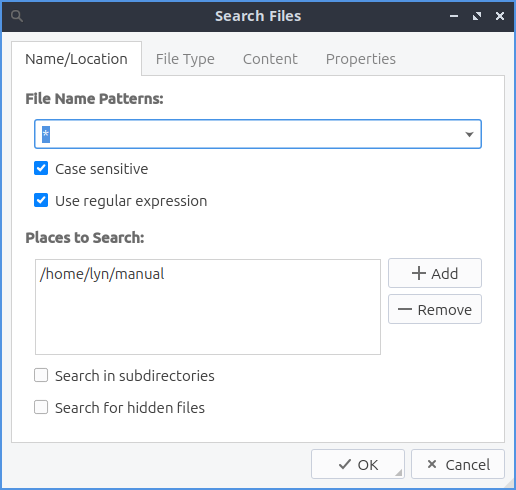Screen dimensions: 516x490
Task: Click the magnifier icon in title bar
Action: coord(17,16)
